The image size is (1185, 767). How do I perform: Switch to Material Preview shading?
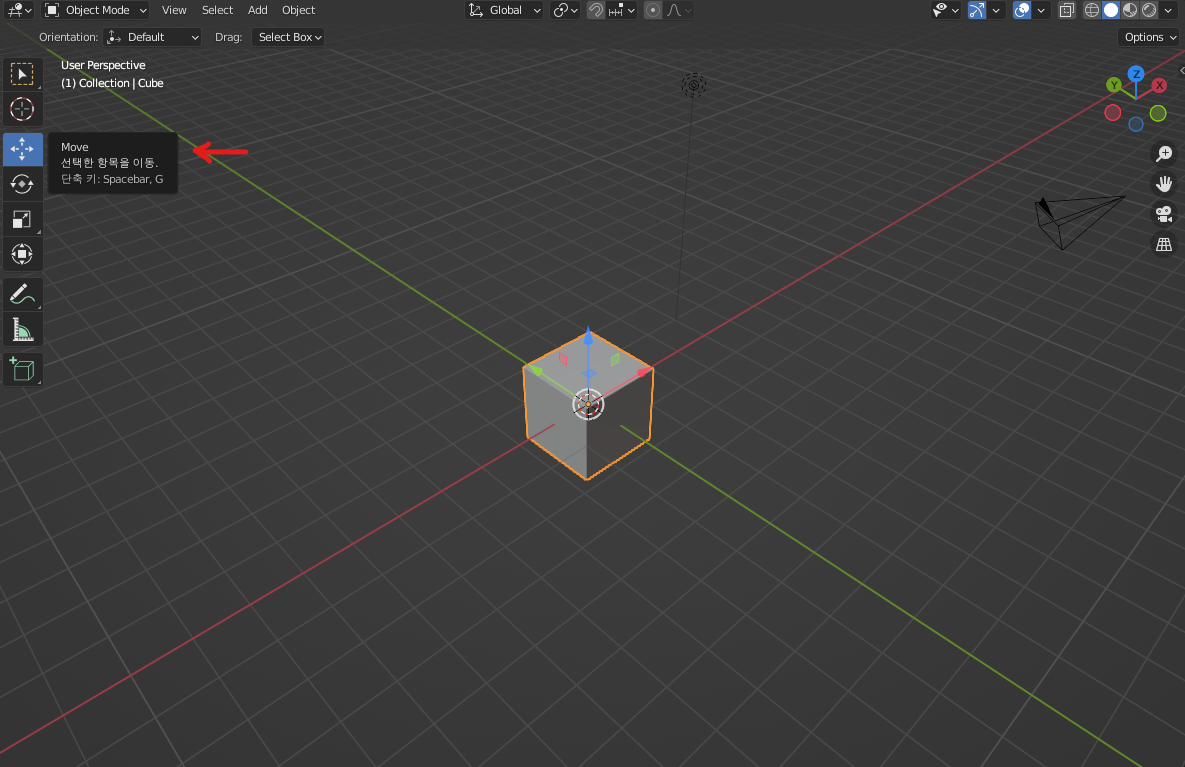[1130, 10]
